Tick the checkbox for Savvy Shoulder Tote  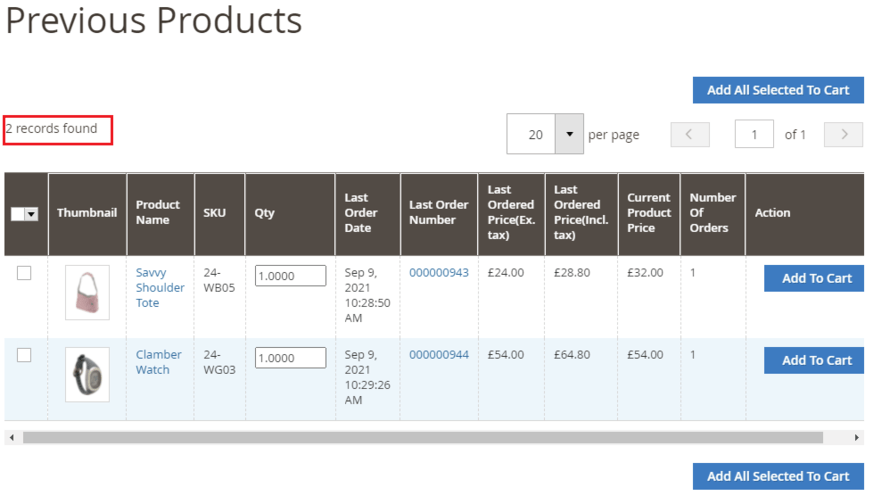click(x=24, y=273)
